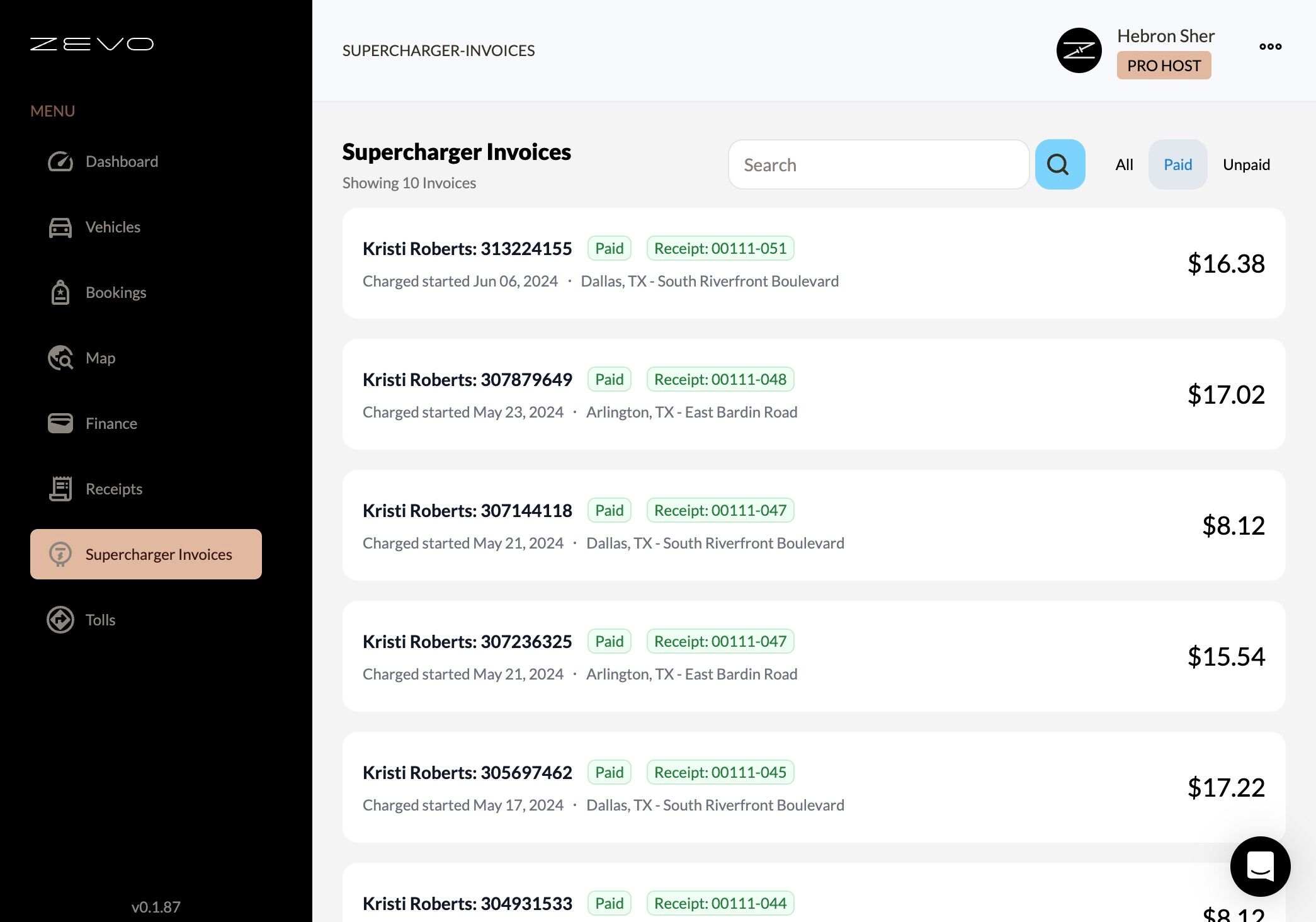1316x922 pixels.
Task: Select the Paid filter toggle
Action: click(x=1177, y=165)
